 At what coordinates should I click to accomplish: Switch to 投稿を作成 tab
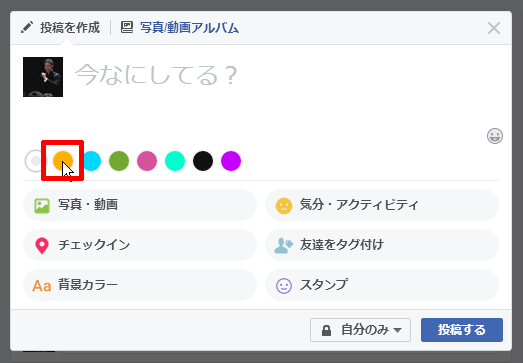[60, 27]
